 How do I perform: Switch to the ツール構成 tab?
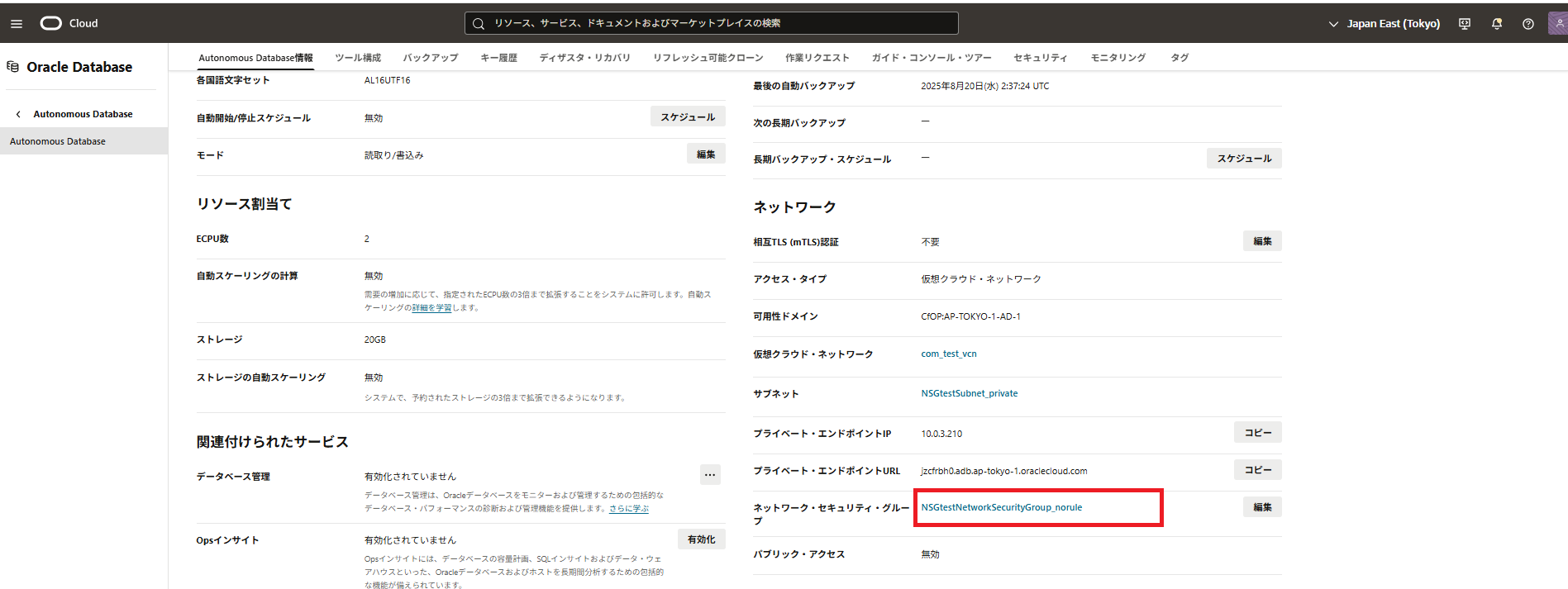[x=358, y=58]
